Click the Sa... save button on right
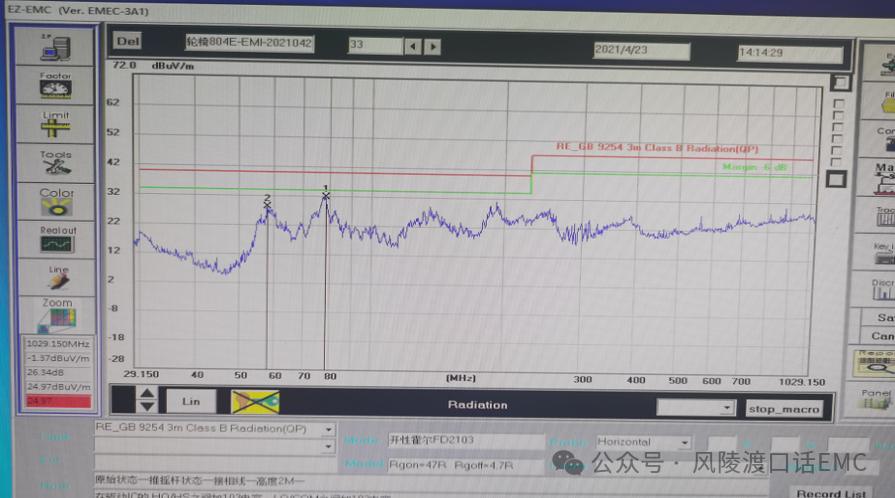The image size is (895, 498). coord(879,318)
